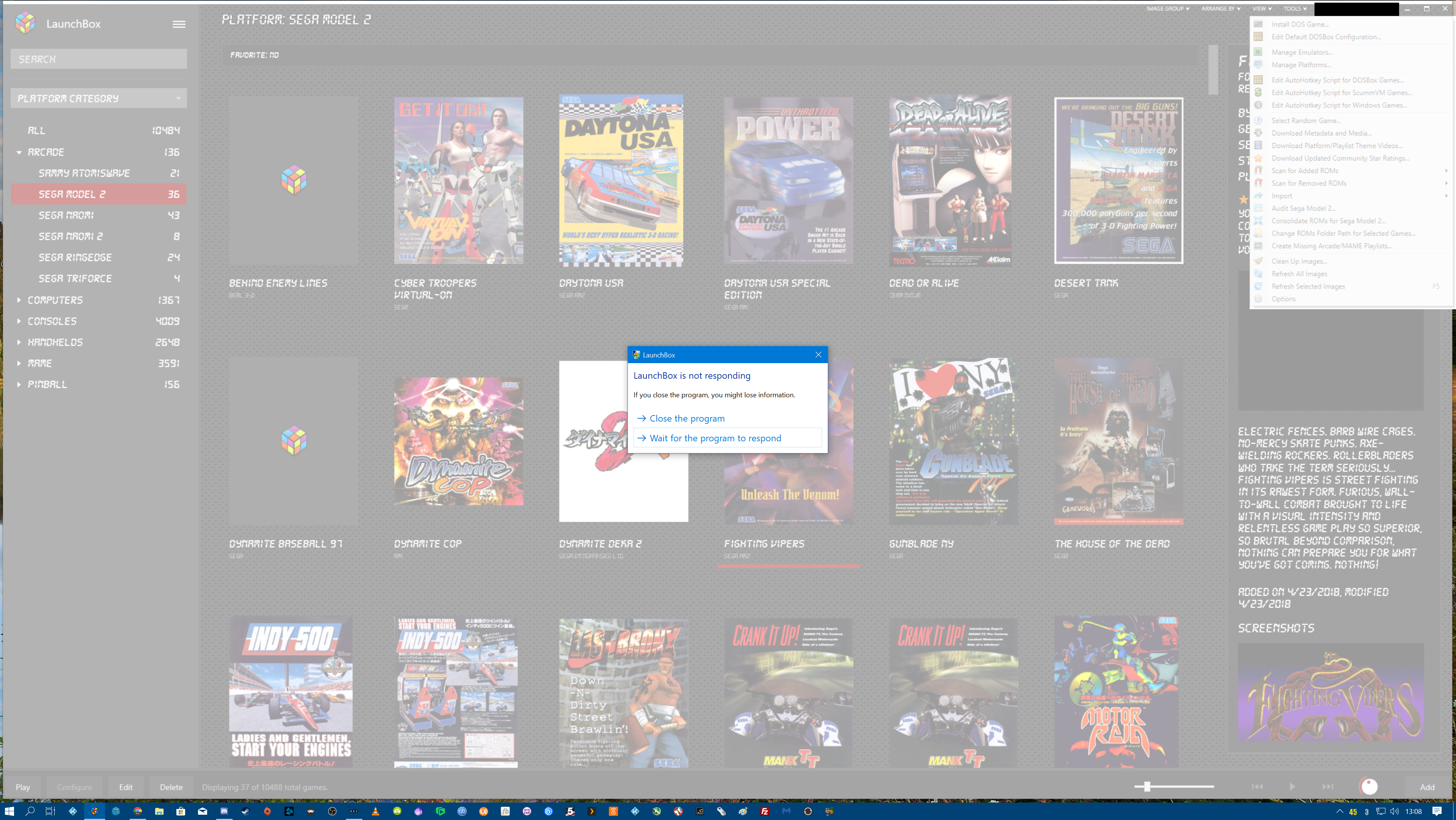Skip to next music track

(x=1327, y=787)
